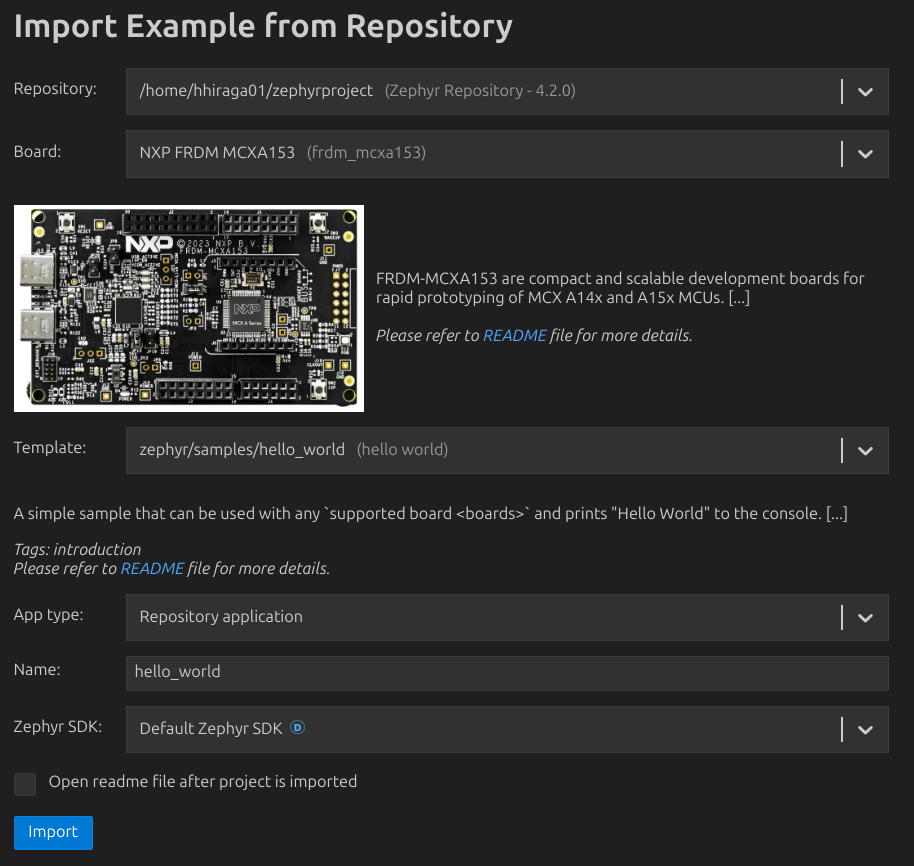The height and width of the screenshot is (866, 914).
Task: Click the 'Tags: introduction' line
Action: 78,550
